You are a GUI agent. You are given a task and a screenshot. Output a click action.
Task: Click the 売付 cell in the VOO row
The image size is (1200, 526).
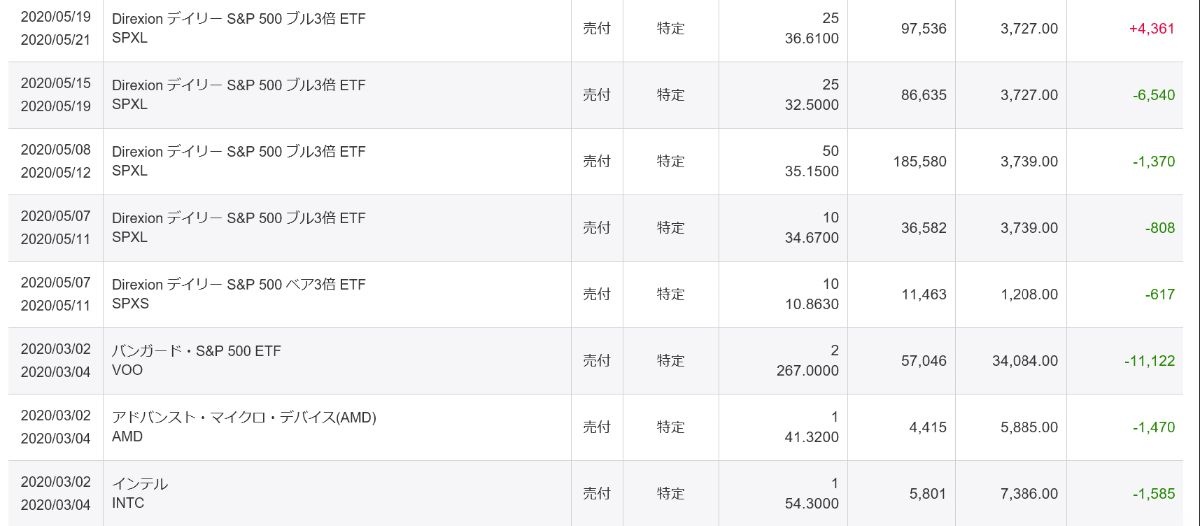coord(596,361)
